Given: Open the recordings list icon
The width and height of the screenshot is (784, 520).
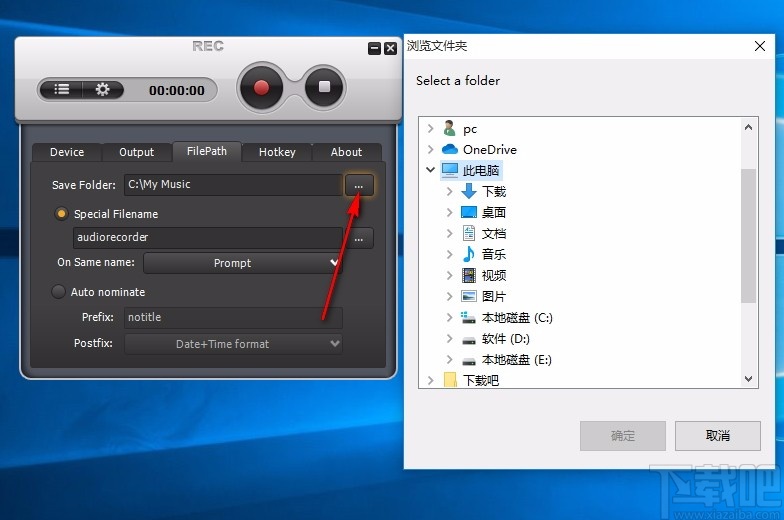Looking at the screenshot, I should pyautogui.click(x=62, y=90).
